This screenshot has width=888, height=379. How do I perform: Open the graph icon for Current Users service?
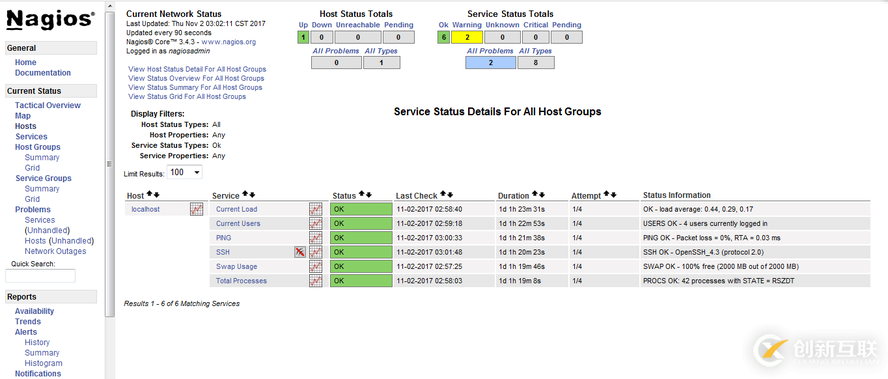click(x=315, y=223)
